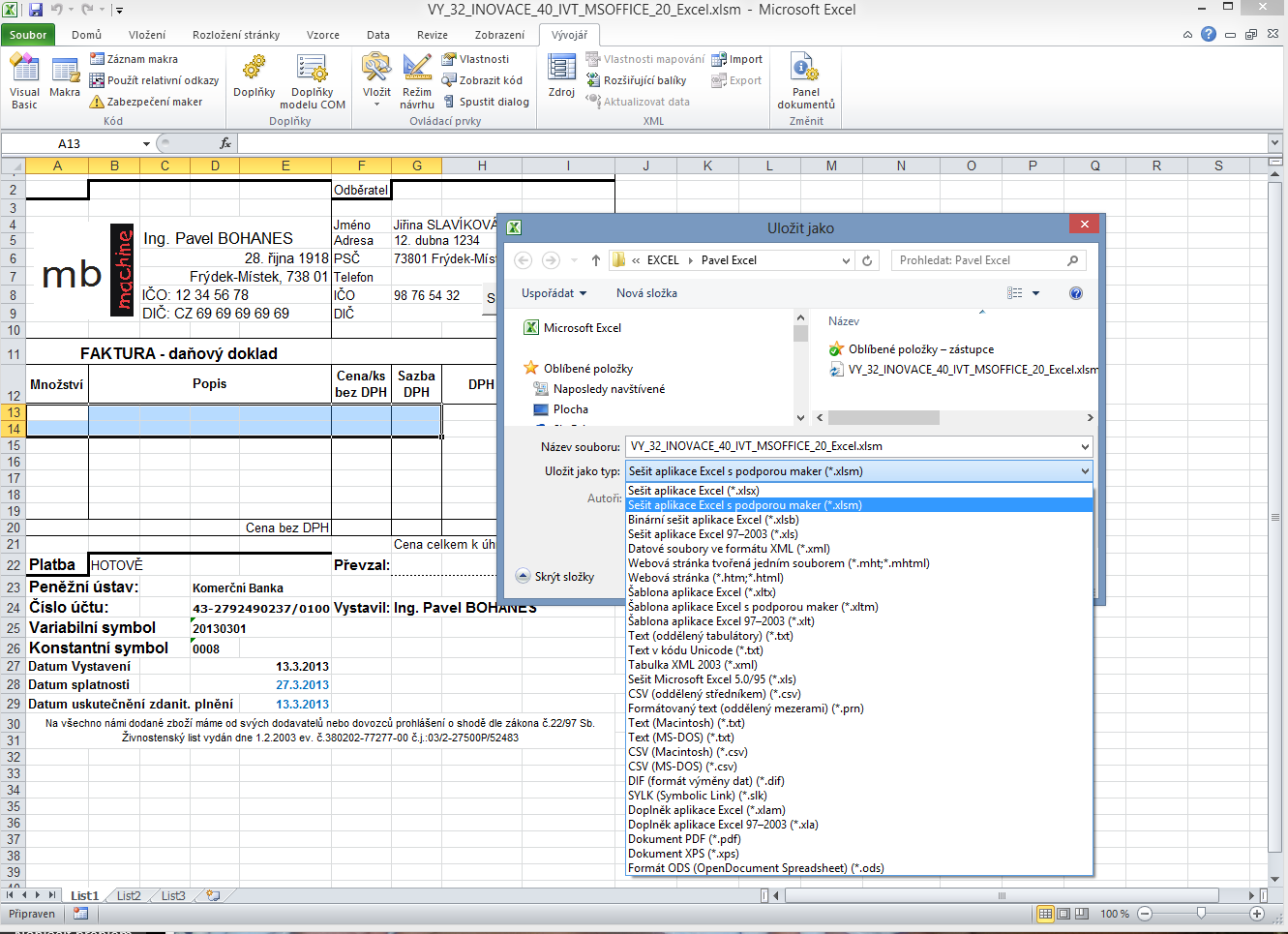Click zoom in plus button
Image resolution: width=1288 pixels, height=934 pixels.
point(1257,914)
